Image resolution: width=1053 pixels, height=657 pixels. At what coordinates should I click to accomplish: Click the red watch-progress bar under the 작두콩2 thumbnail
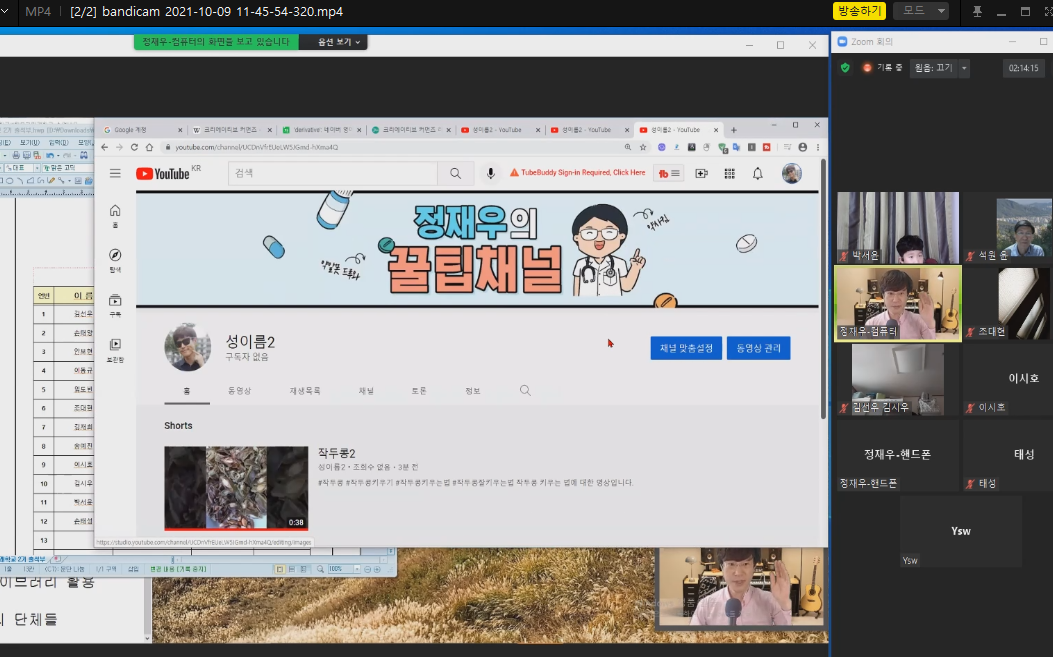click(x=236, y=529)
